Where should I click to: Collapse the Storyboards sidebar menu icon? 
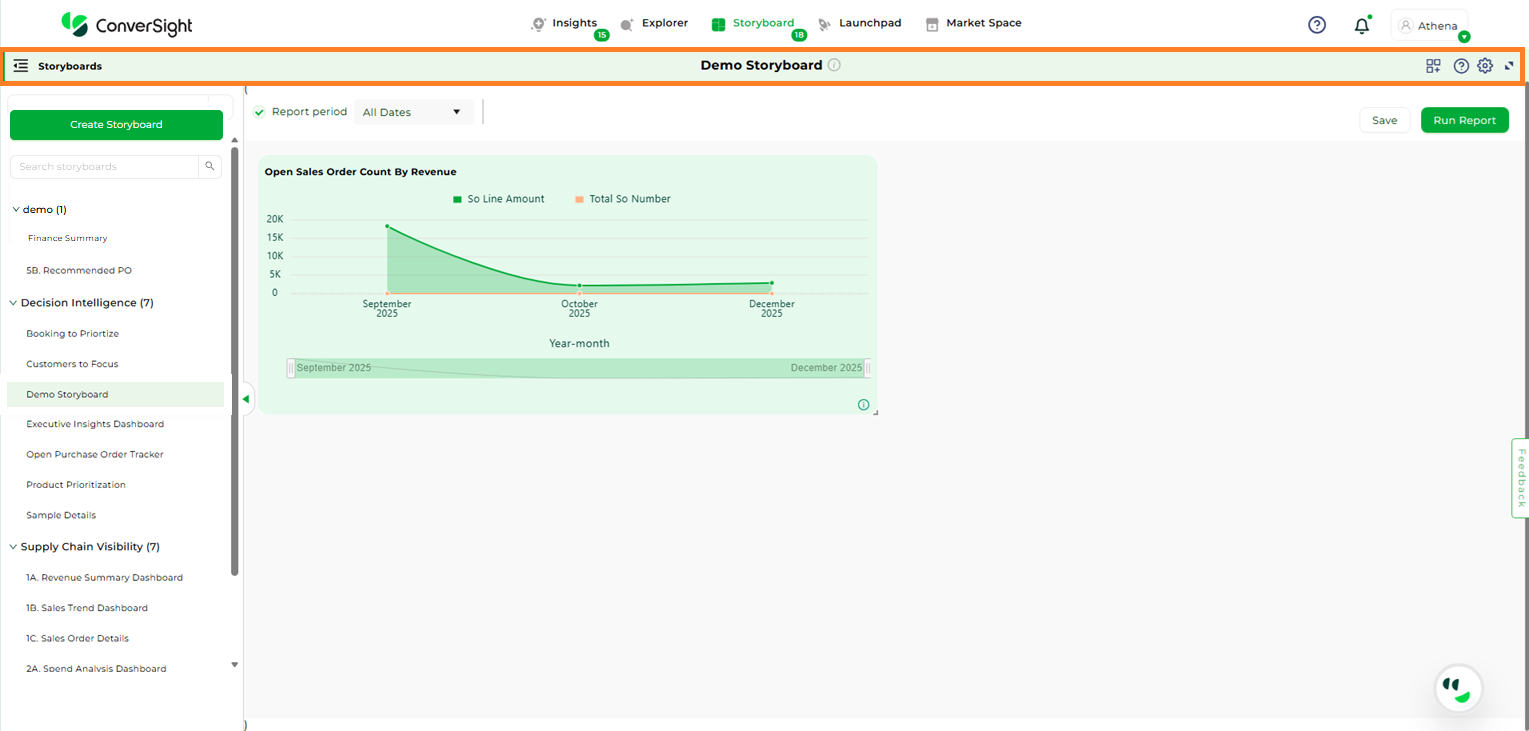tap(21, 66)
